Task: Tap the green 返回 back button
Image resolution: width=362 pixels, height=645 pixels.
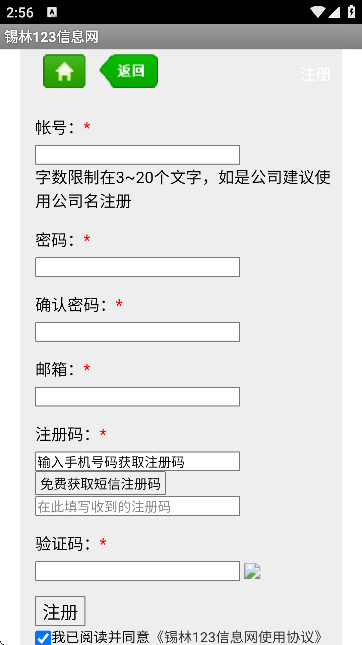Action: click(129, 71)
